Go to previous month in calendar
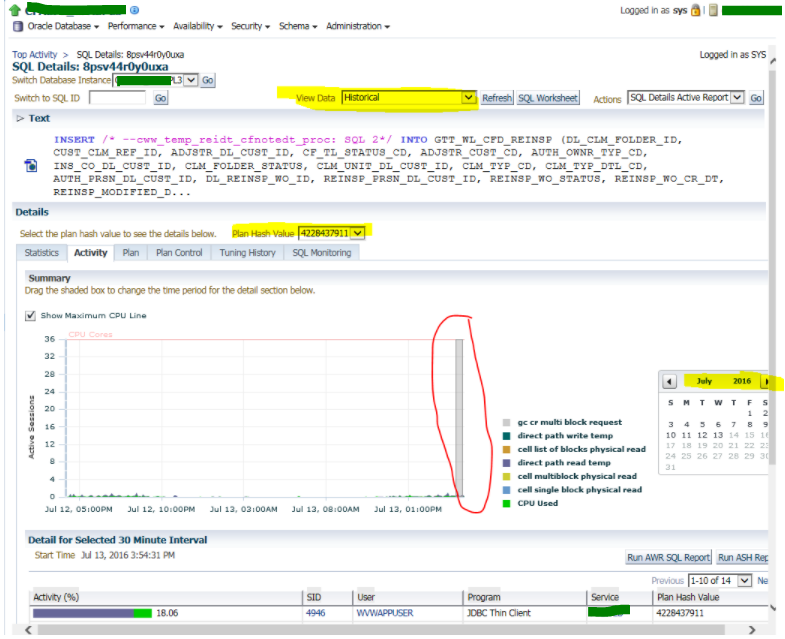785x639 pixels. click(x=669, y=382)
